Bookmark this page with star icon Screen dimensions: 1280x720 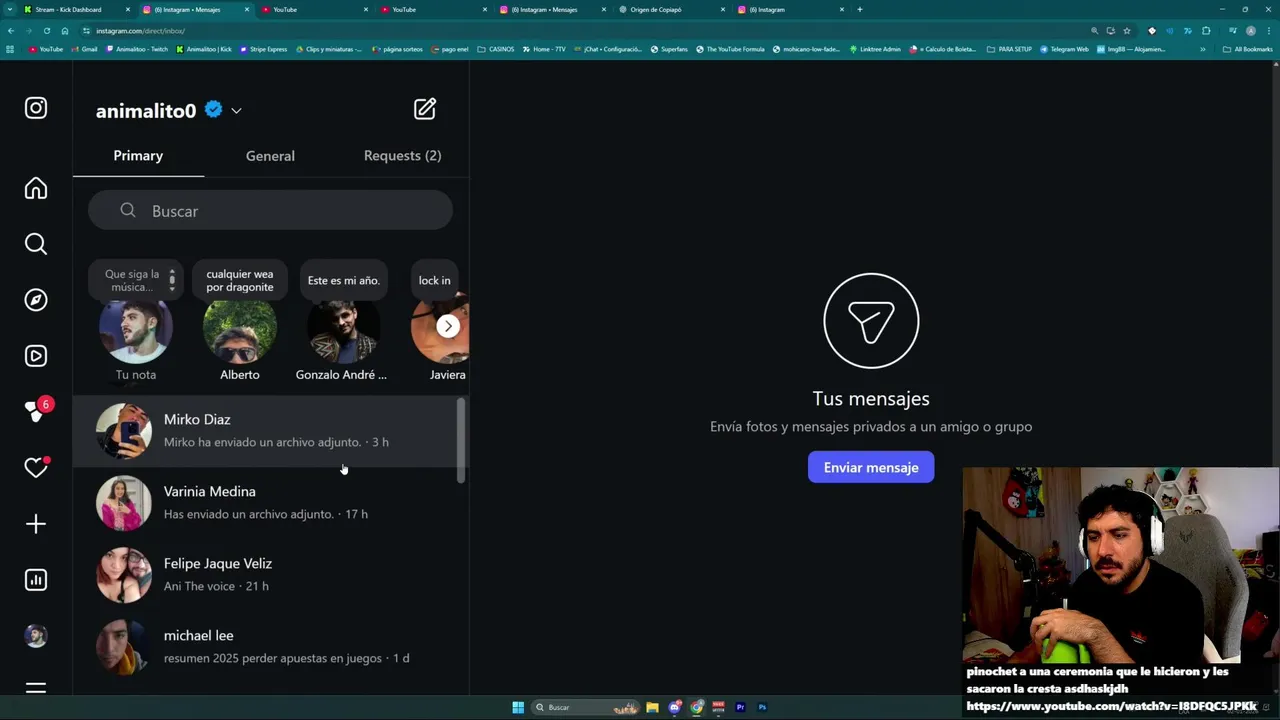click(x=1127, y=31)
